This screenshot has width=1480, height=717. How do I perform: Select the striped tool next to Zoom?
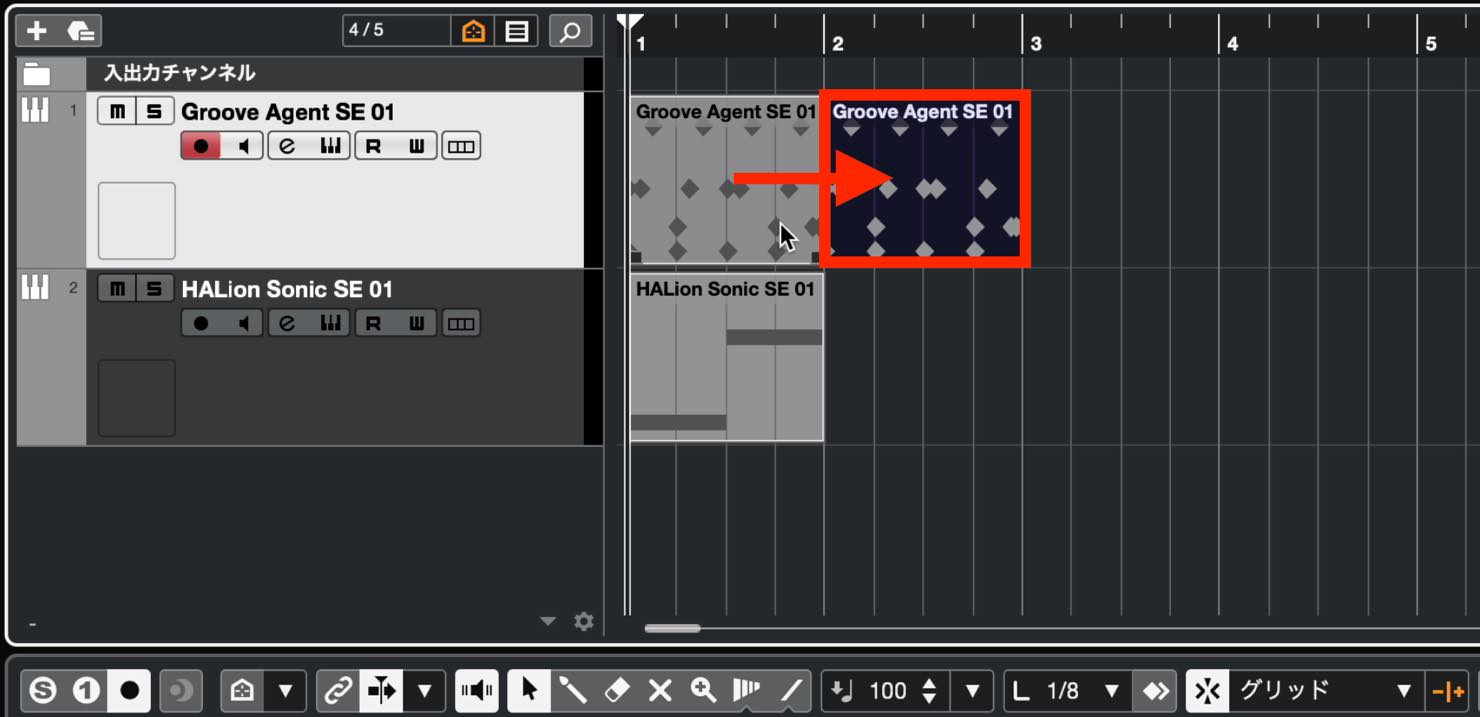pos(746,690)
